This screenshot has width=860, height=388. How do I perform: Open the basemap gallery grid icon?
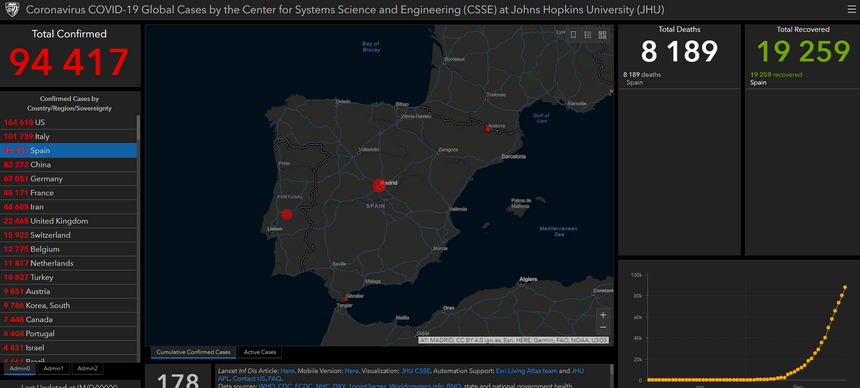602,35
